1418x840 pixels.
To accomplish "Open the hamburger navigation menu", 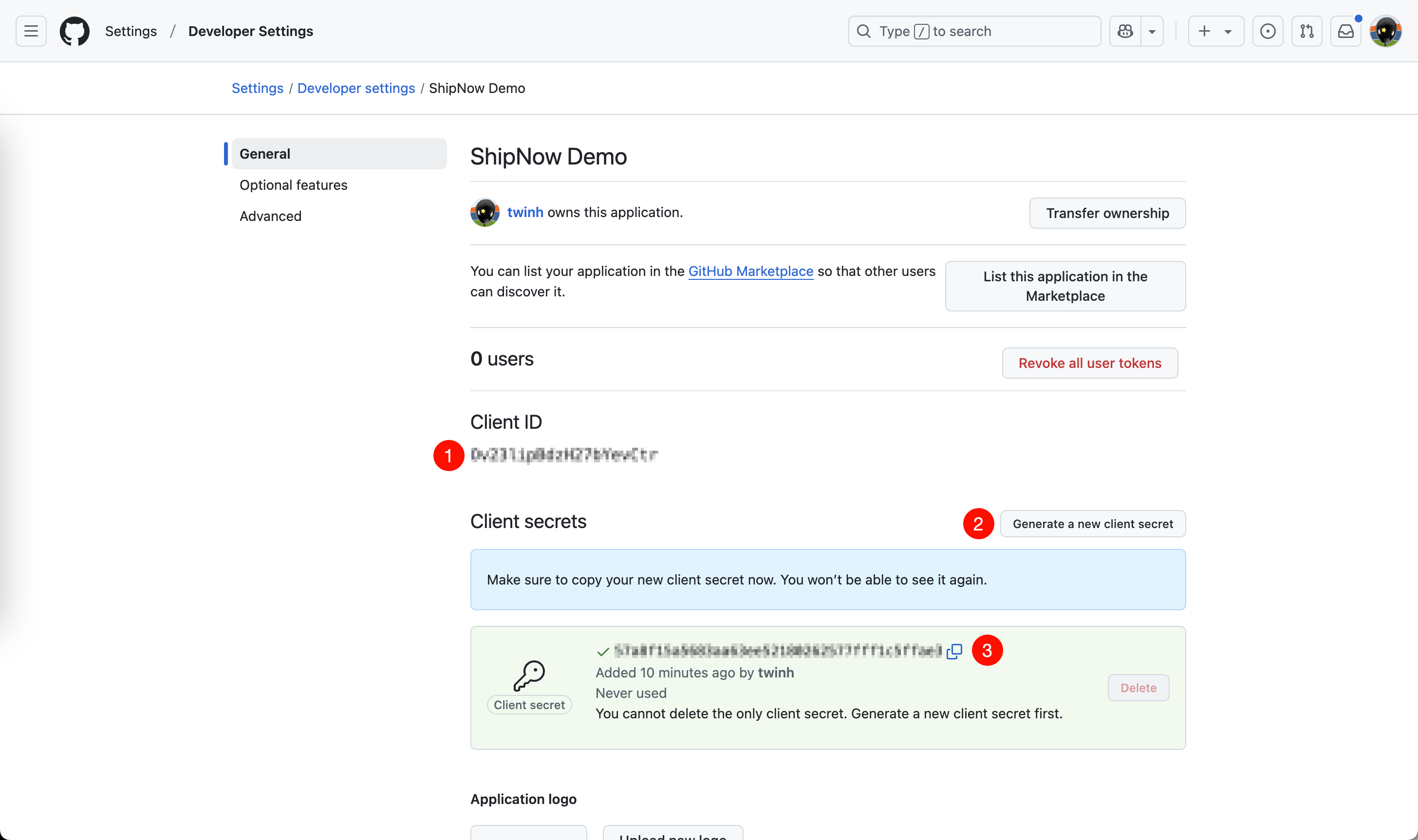I will 31,31.
